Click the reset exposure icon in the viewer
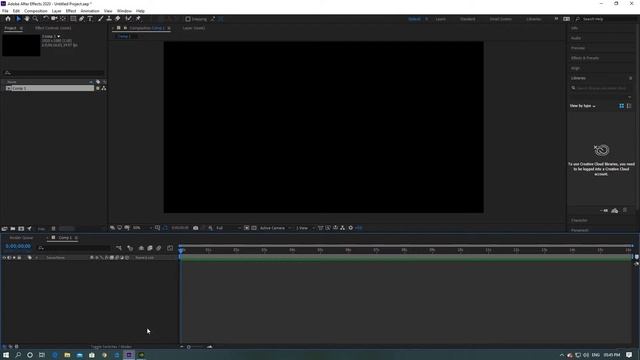 [x=351, y=228]
